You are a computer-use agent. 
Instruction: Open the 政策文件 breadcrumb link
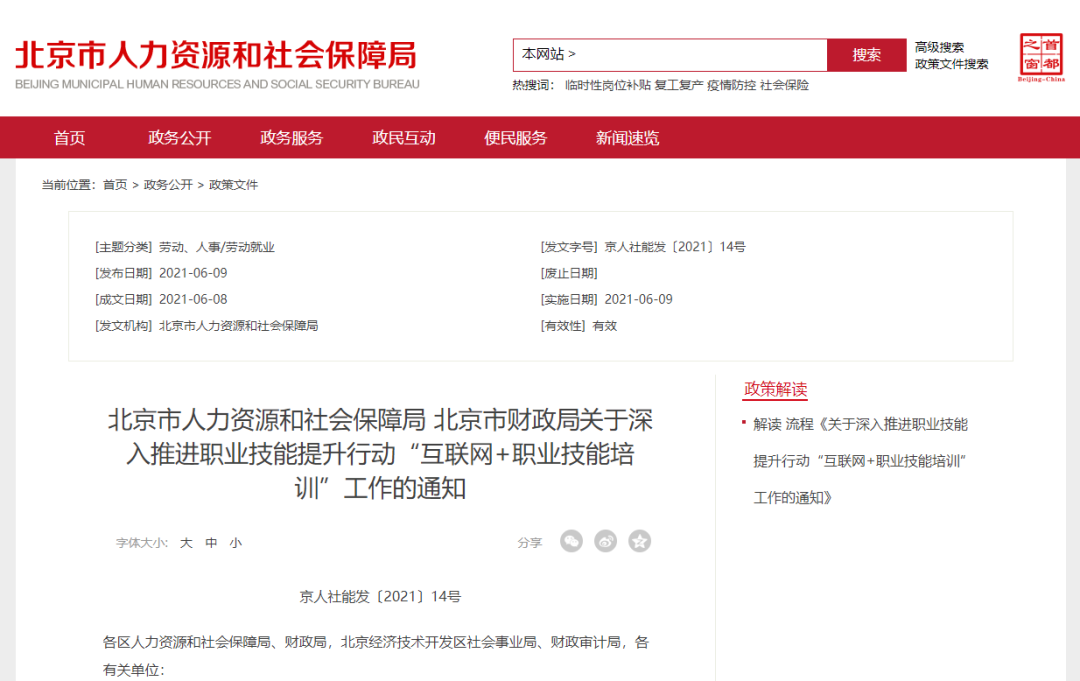[x=234, y=185]
